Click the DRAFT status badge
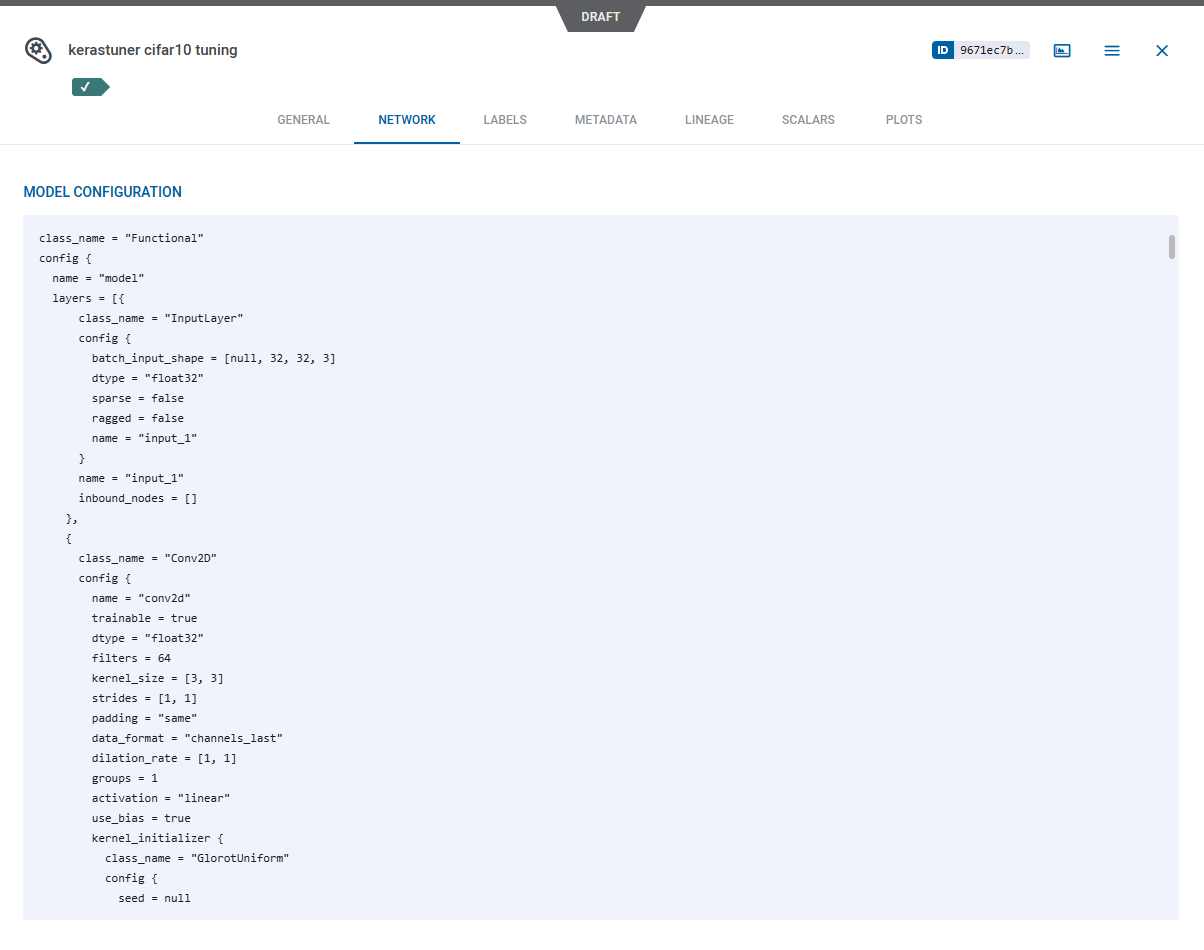This screenshot has width=1204, height=950. pyautogui.click(x=601, y=17)
